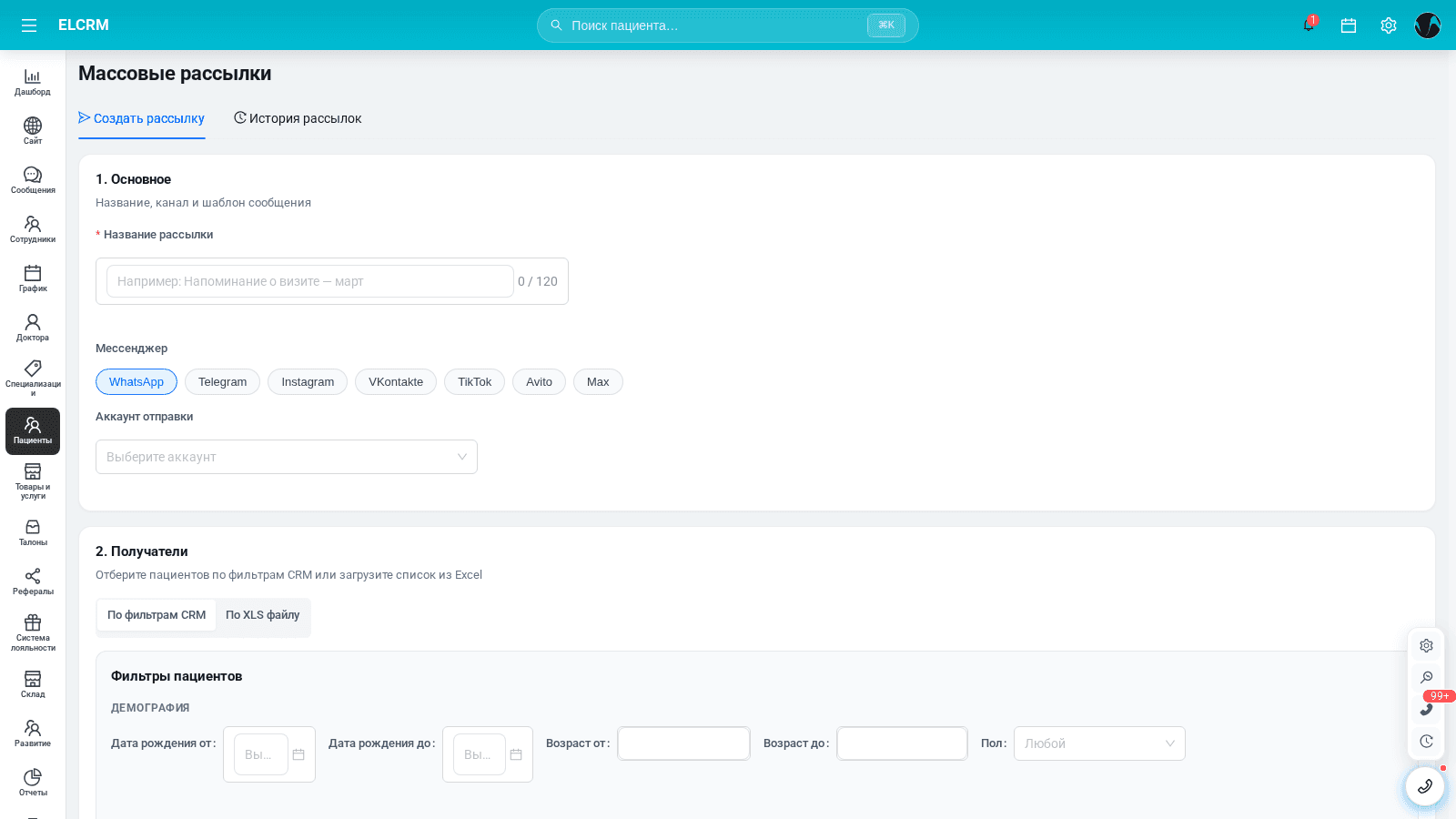Open Склад in the sidebar
Viewport: 1456px width, 819px height.
[x=33, y=685]
